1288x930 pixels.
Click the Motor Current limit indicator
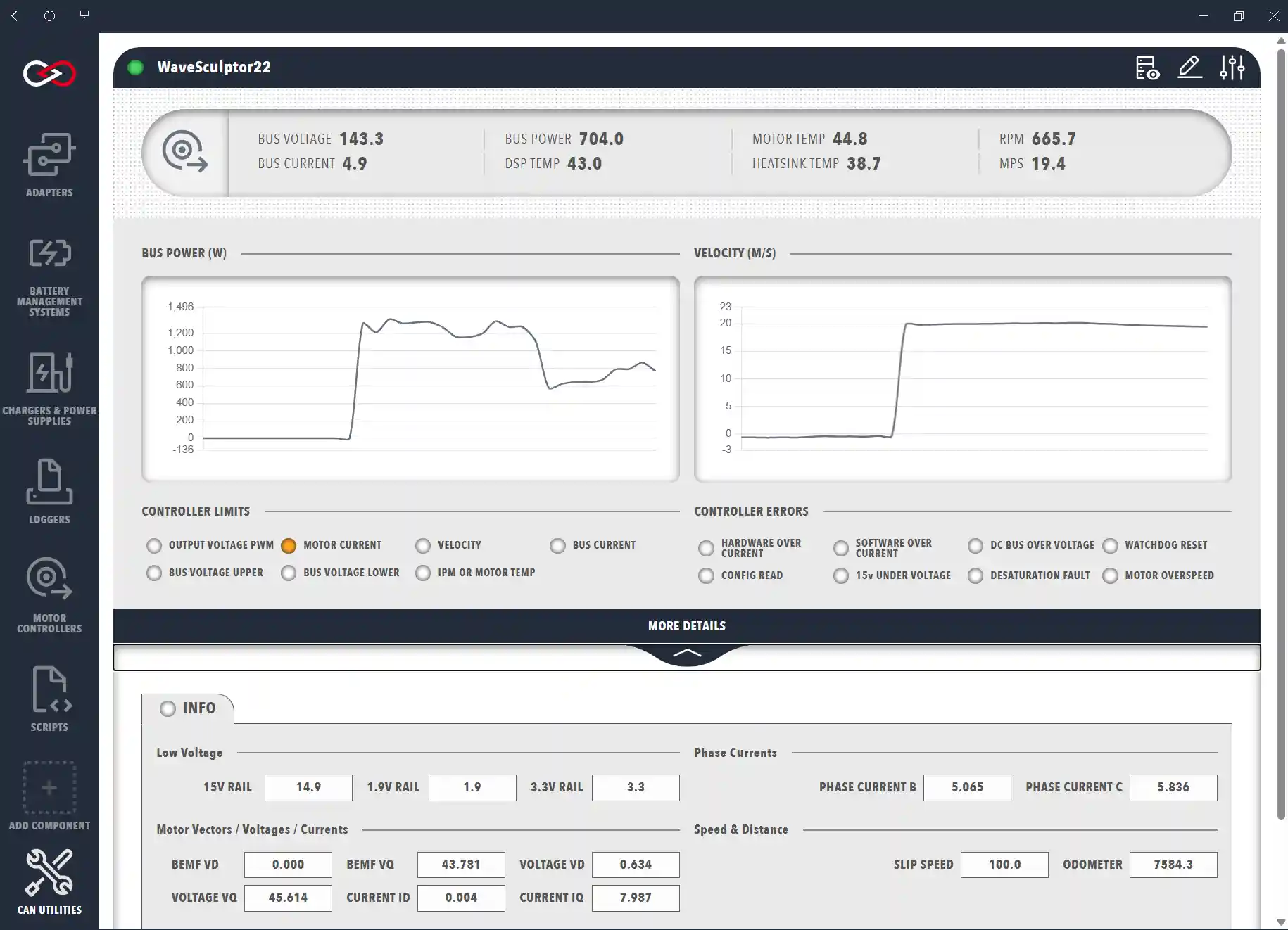click(x=289, y=546)
